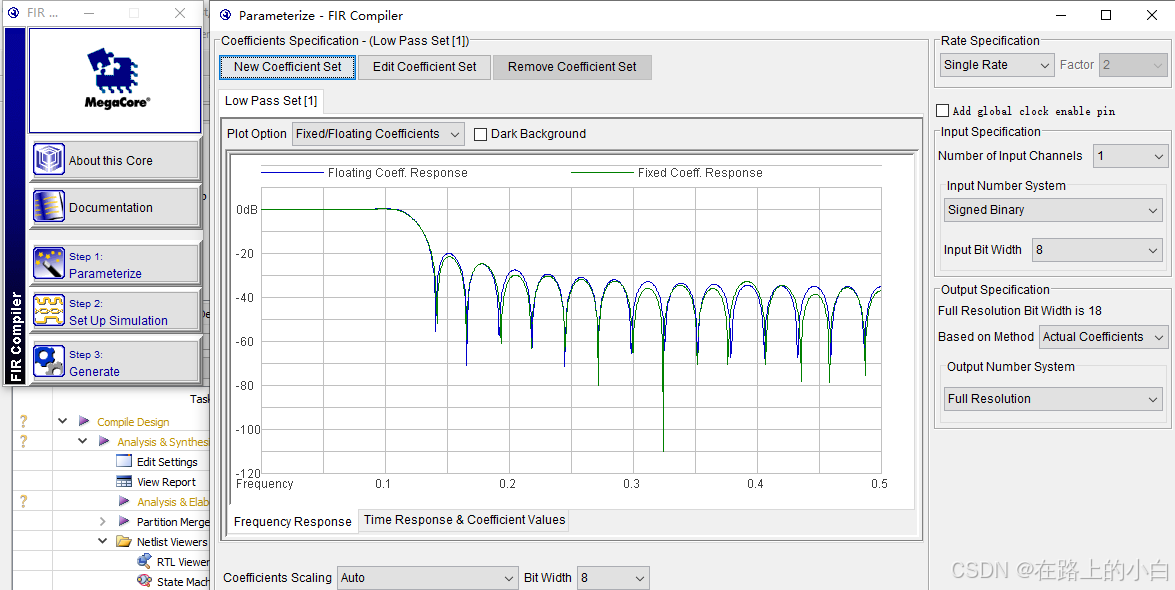The height and width of the screenshot is (590, 1175).
Task: Open the Input Number System dropdown
Action: click(1053, 210)
